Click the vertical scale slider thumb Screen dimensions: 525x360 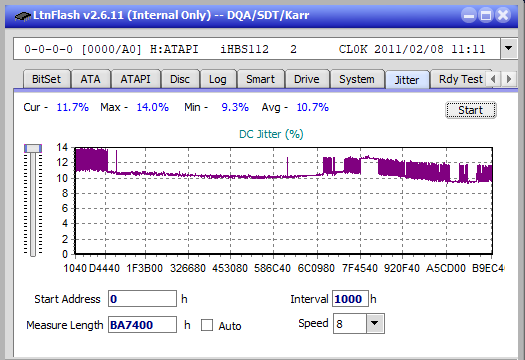(33, 148)
